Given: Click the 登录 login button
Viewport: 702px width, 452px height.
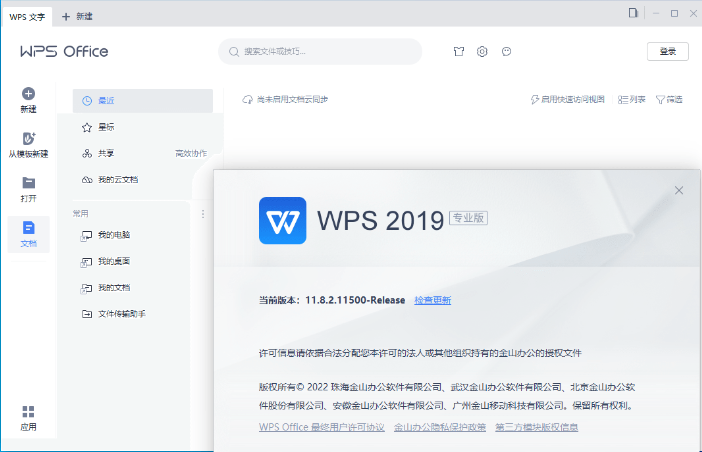Looking at the screenshot, I should pyautogui.click(x=667, y=51).
